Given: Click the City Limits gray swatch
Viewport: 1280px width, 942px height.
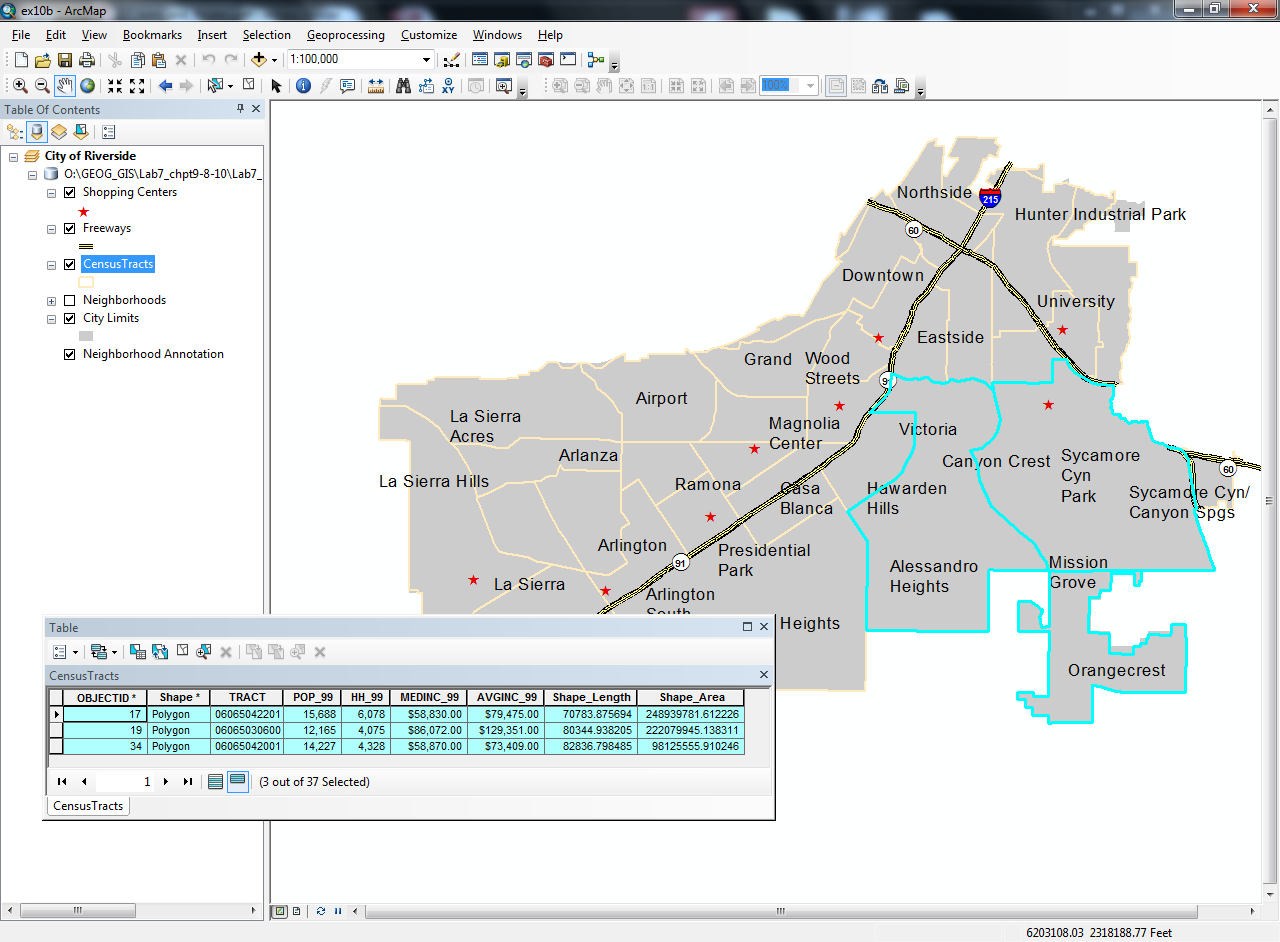Looking at the screenshot, I should click(86, 336).
